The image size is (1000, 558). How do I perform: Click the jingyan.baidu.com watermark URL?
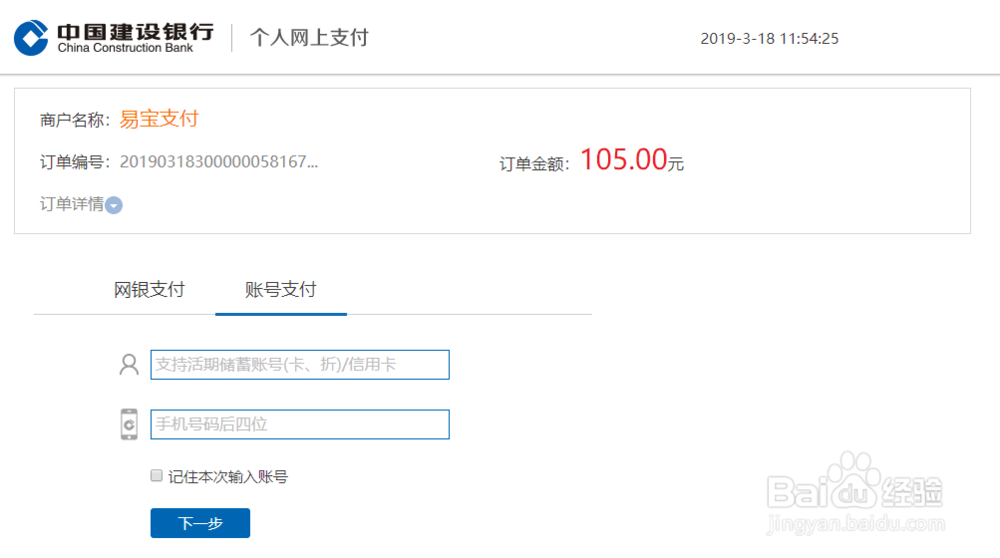pos(854,524)
